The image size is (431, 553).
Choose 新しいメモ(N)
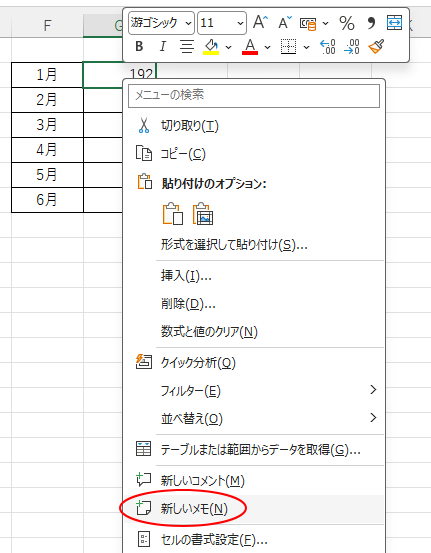[254, 509]
